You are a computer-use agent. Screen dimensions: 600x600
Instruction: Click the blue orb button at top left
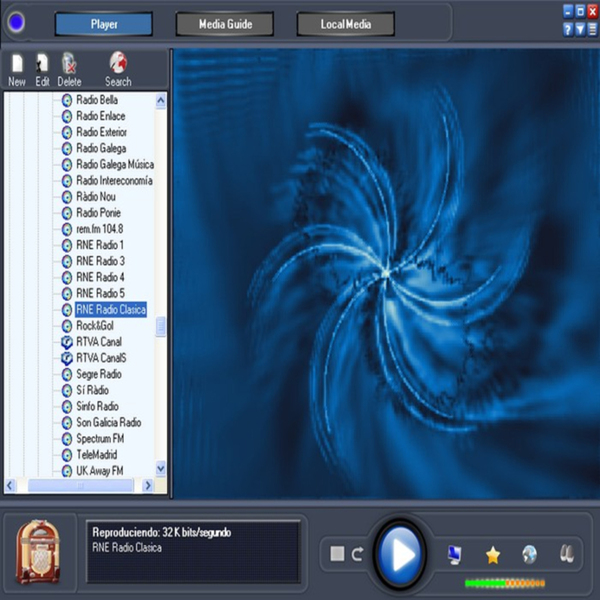tap(16, 22)
